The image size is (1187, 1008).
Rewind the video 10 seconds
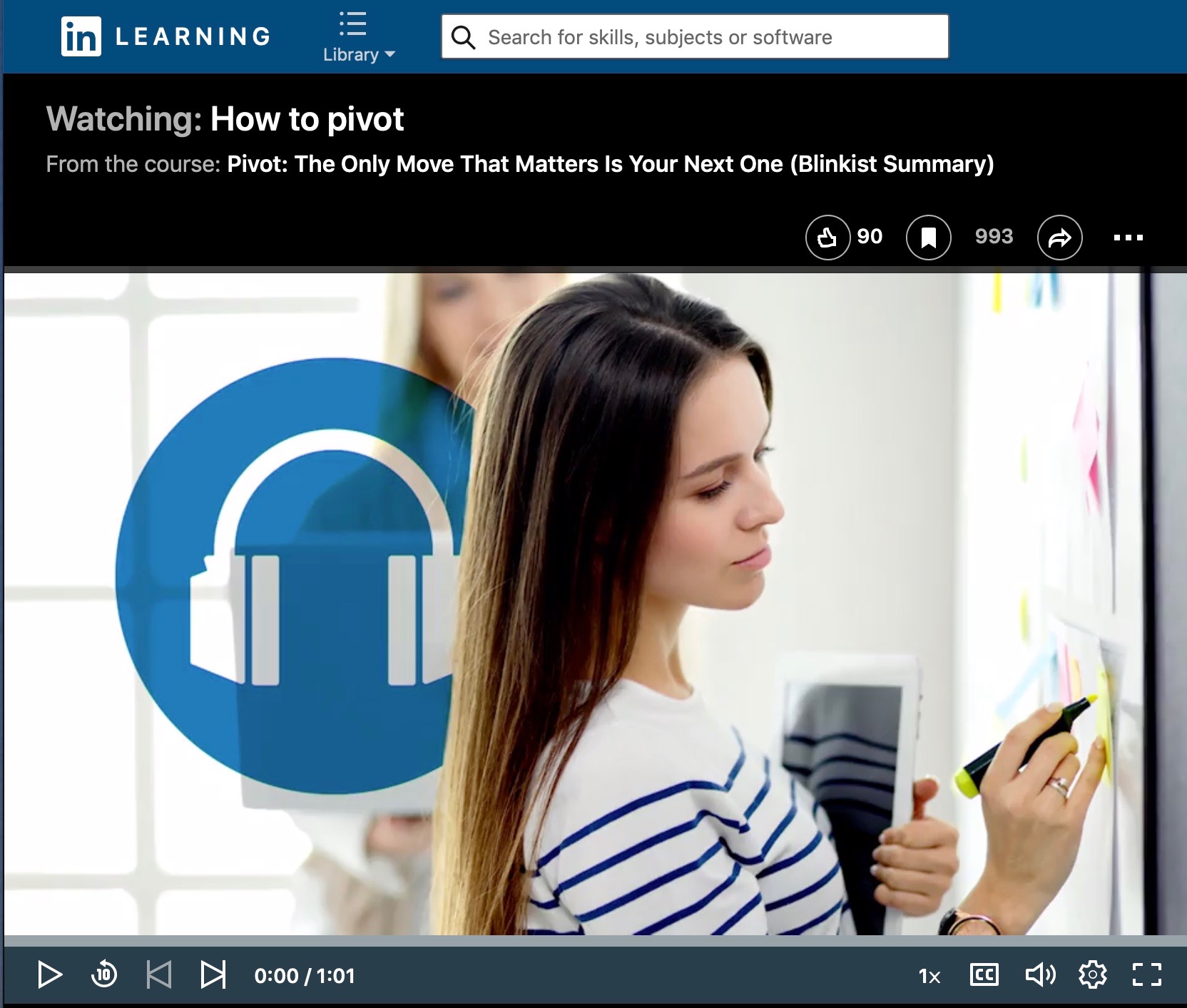[x=104, y=974]
